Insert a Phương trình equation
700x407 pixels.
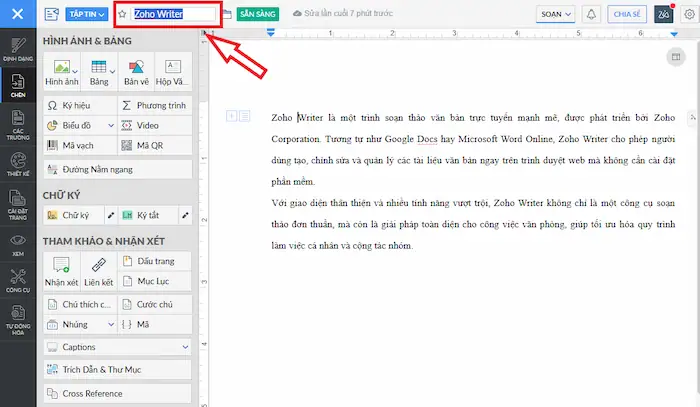154,105
